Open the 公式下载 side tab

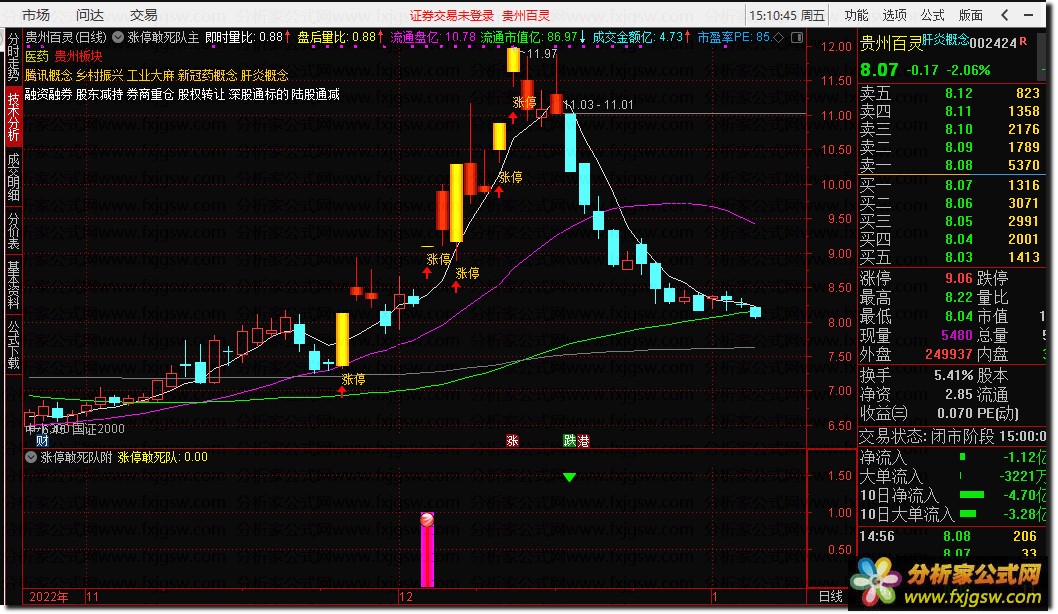point(13,344)
